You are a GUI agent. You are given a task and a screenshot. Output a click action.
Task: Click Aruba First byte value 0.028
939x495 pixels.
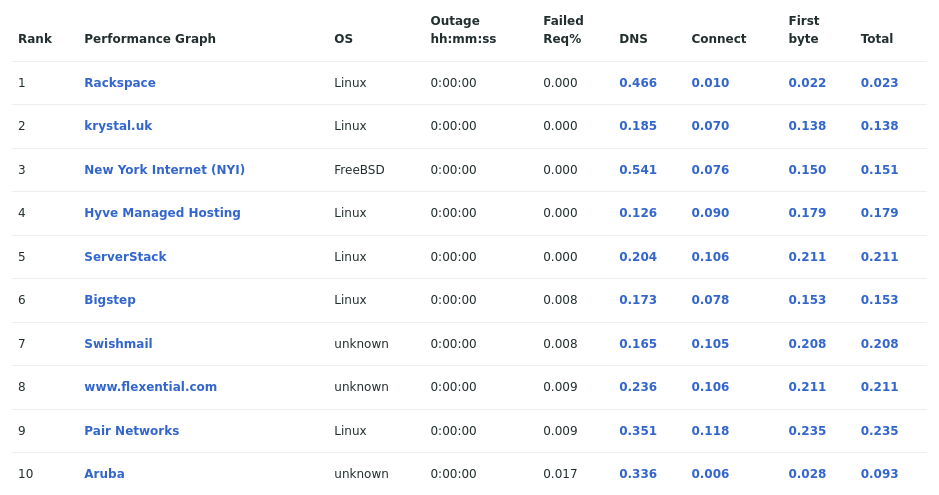coord(807,473)
